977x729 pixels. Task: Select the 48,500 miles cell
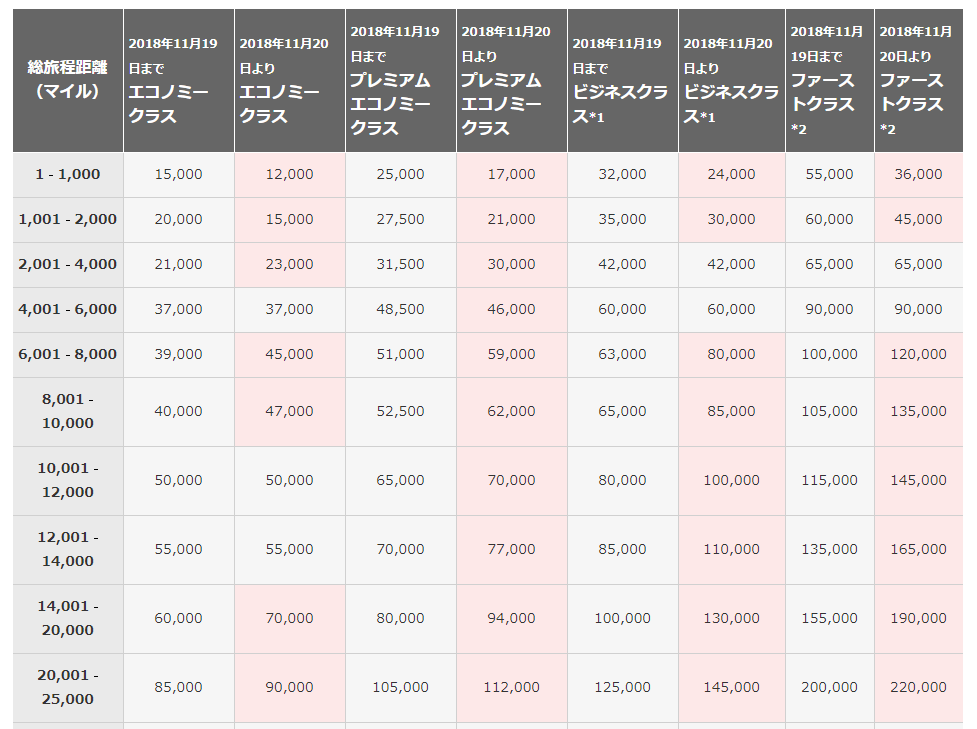coord(401,309)
